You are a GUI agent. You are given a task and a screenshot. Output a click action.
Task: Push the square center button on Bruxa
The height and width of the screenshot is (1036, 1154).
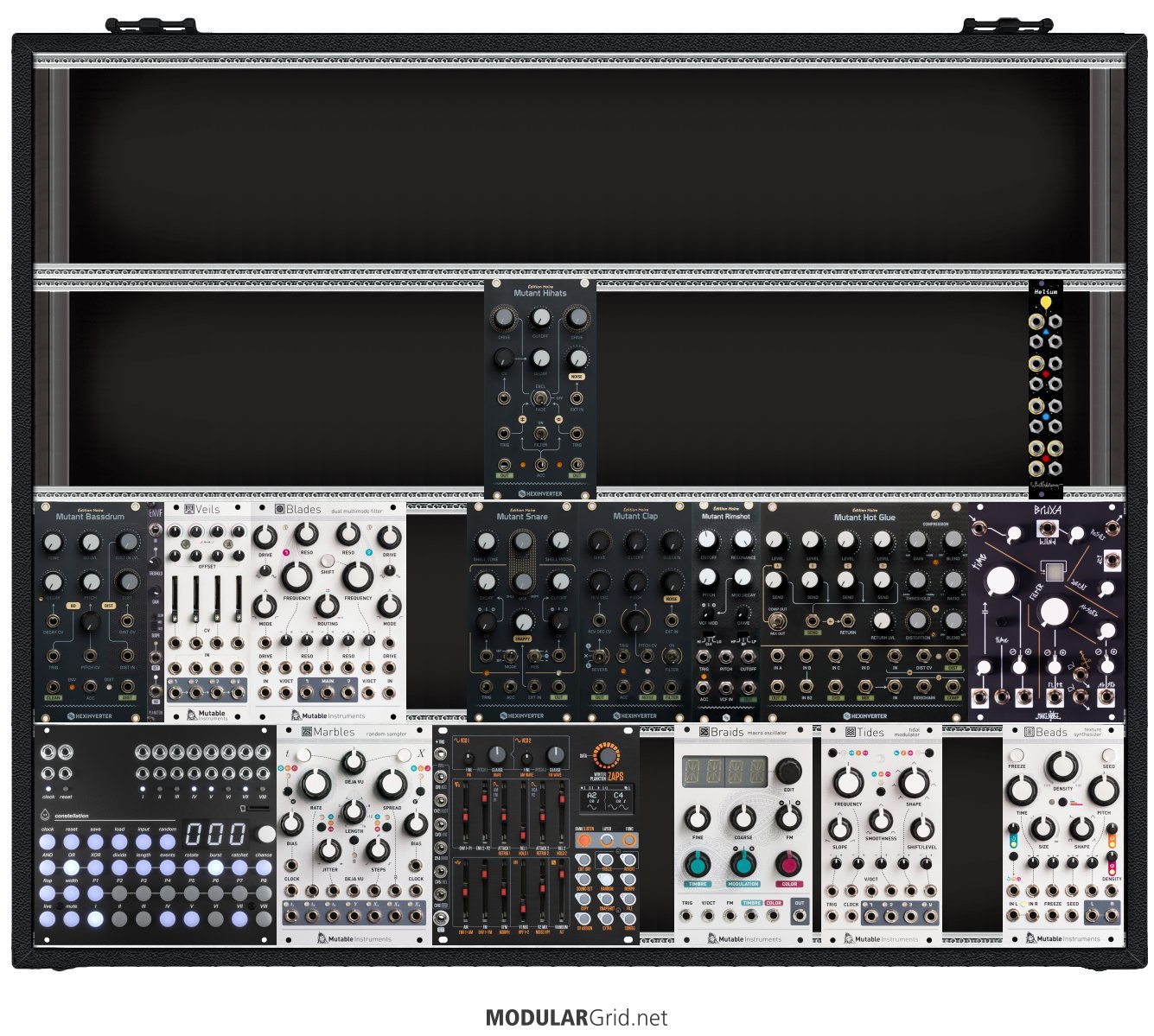tap(1054, 572)
